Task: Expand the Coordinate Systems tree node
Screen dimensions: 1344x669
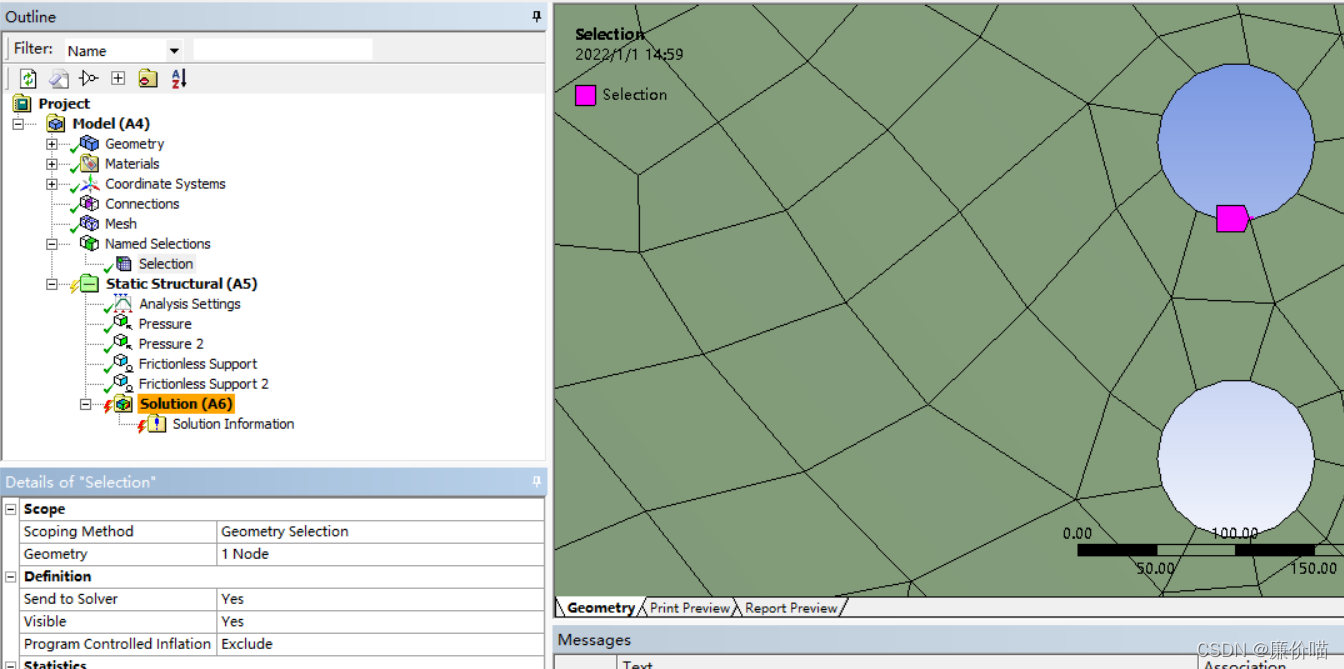Action: tap(51, 184)
